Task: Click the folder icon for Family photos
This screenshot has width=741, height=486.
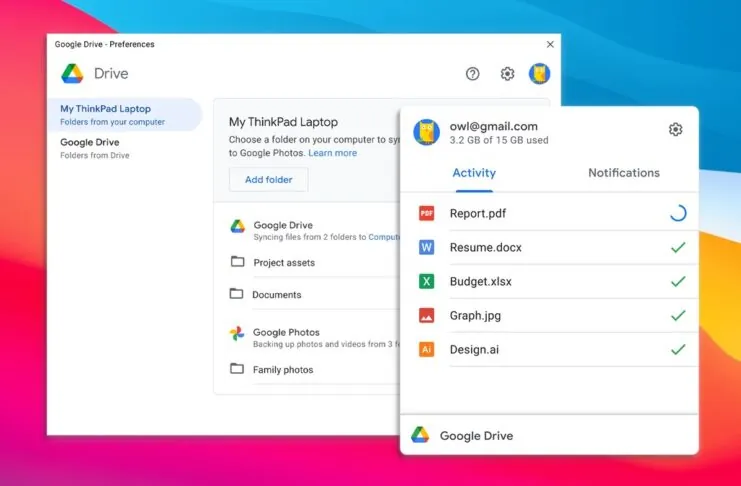Action: [x=237, y=368]
